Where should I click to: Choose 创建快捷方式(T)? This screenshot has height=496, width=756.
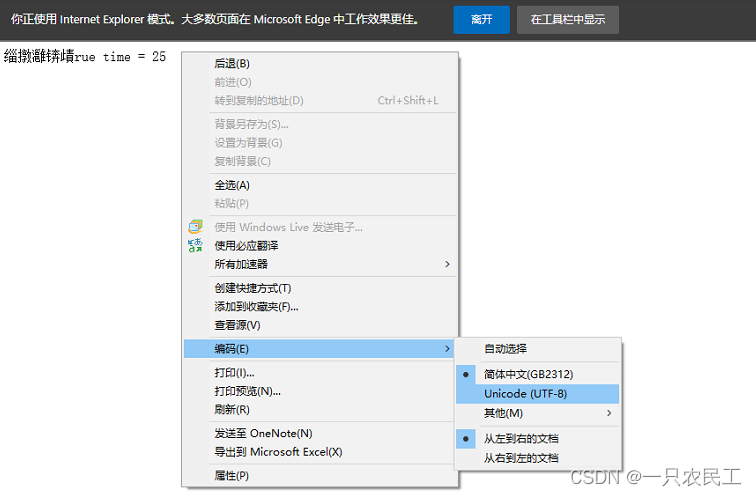click(320, 288)
